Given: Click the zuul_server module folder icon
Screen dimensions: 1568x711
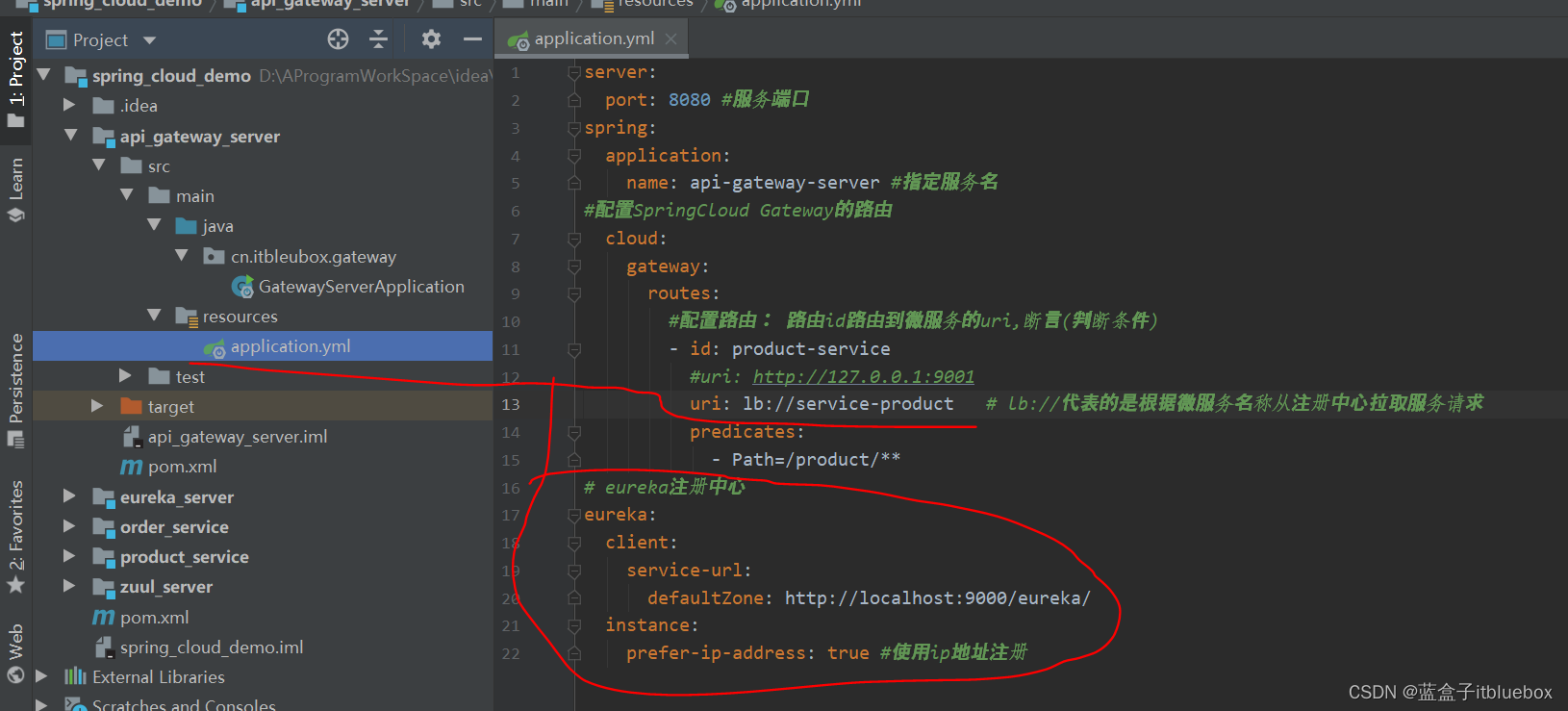Looking at the screenshot, I should coord(104,586).
